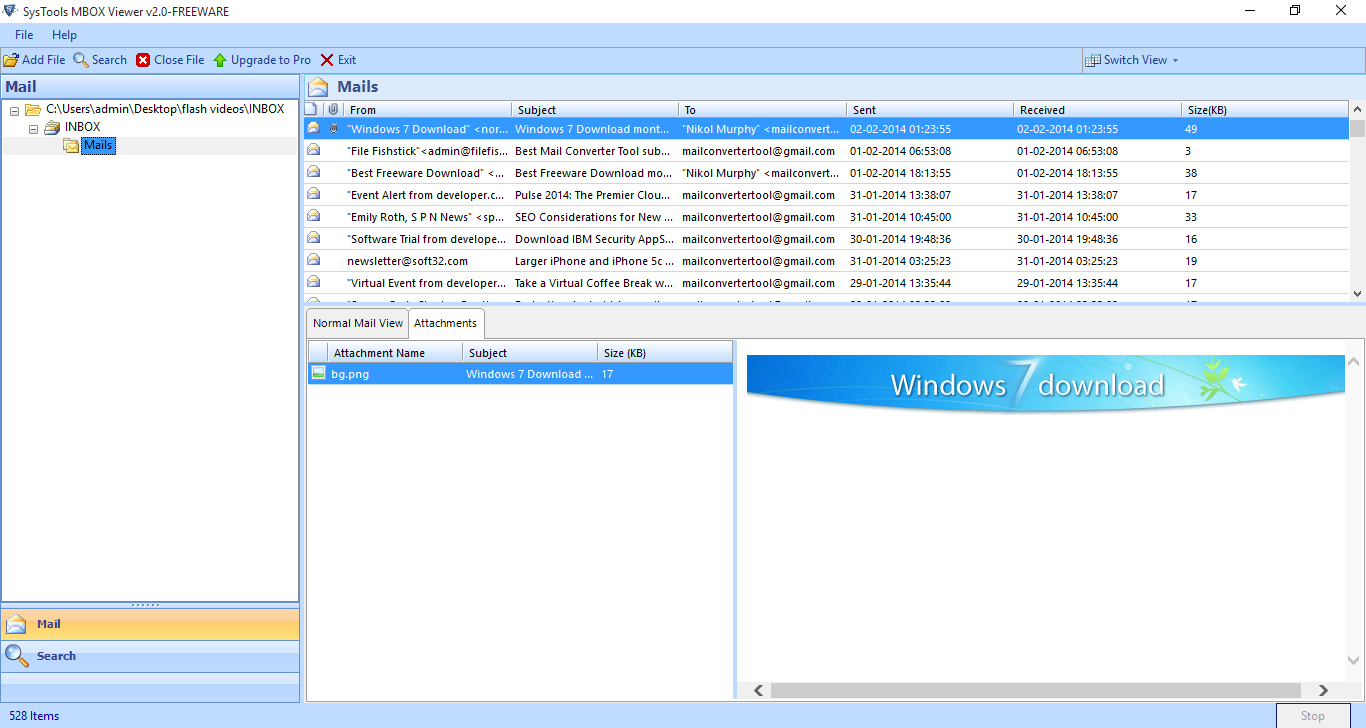Click the envelope icon of File Fishstick email
This screenshot has height=728, width=1366.
pos(314,151)
